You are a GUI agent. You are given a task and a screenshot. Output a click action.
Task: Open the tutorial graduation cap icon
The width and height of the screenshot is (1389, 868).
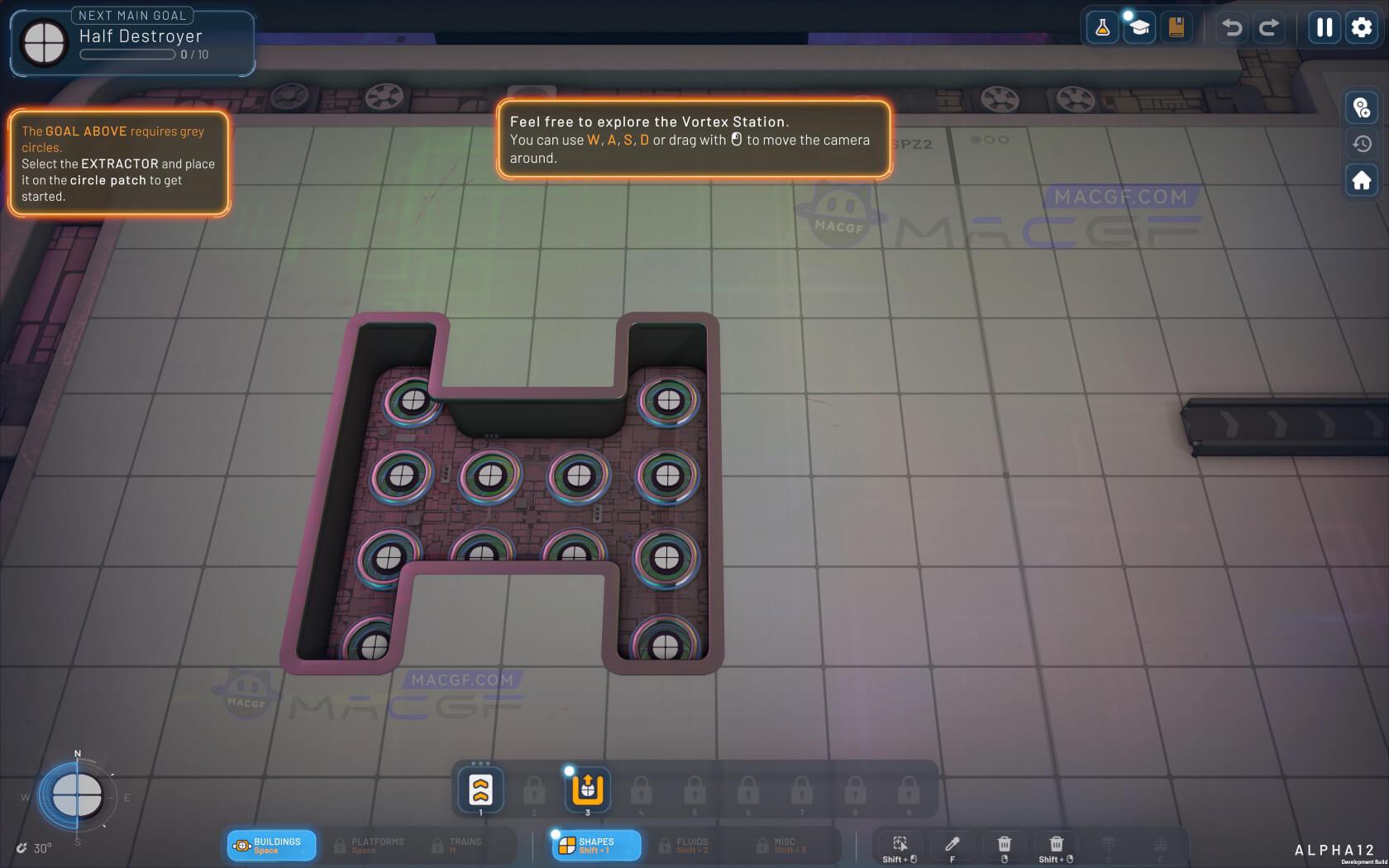(x=1139, y=28)
